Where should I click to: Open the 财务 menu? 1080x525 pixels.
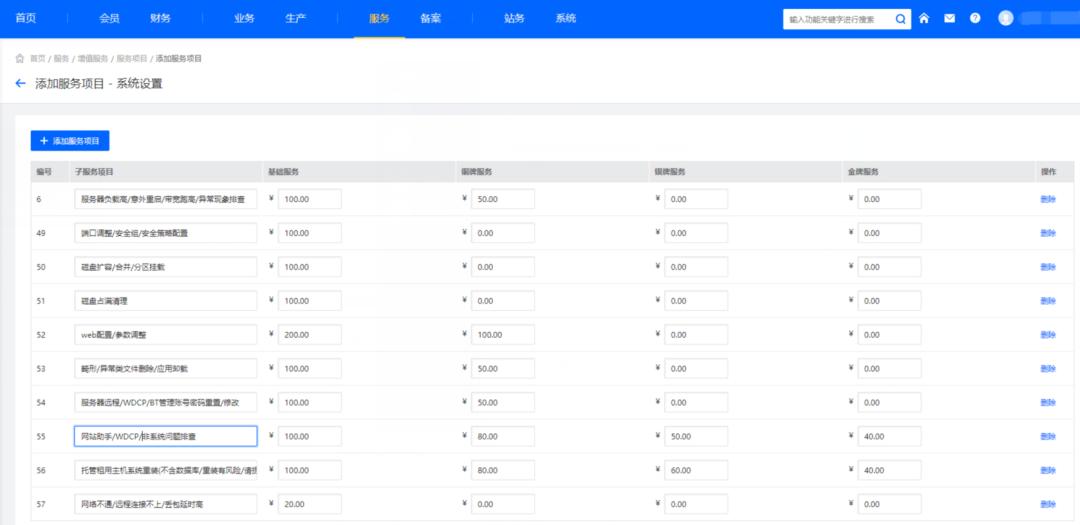coord(160,19)
